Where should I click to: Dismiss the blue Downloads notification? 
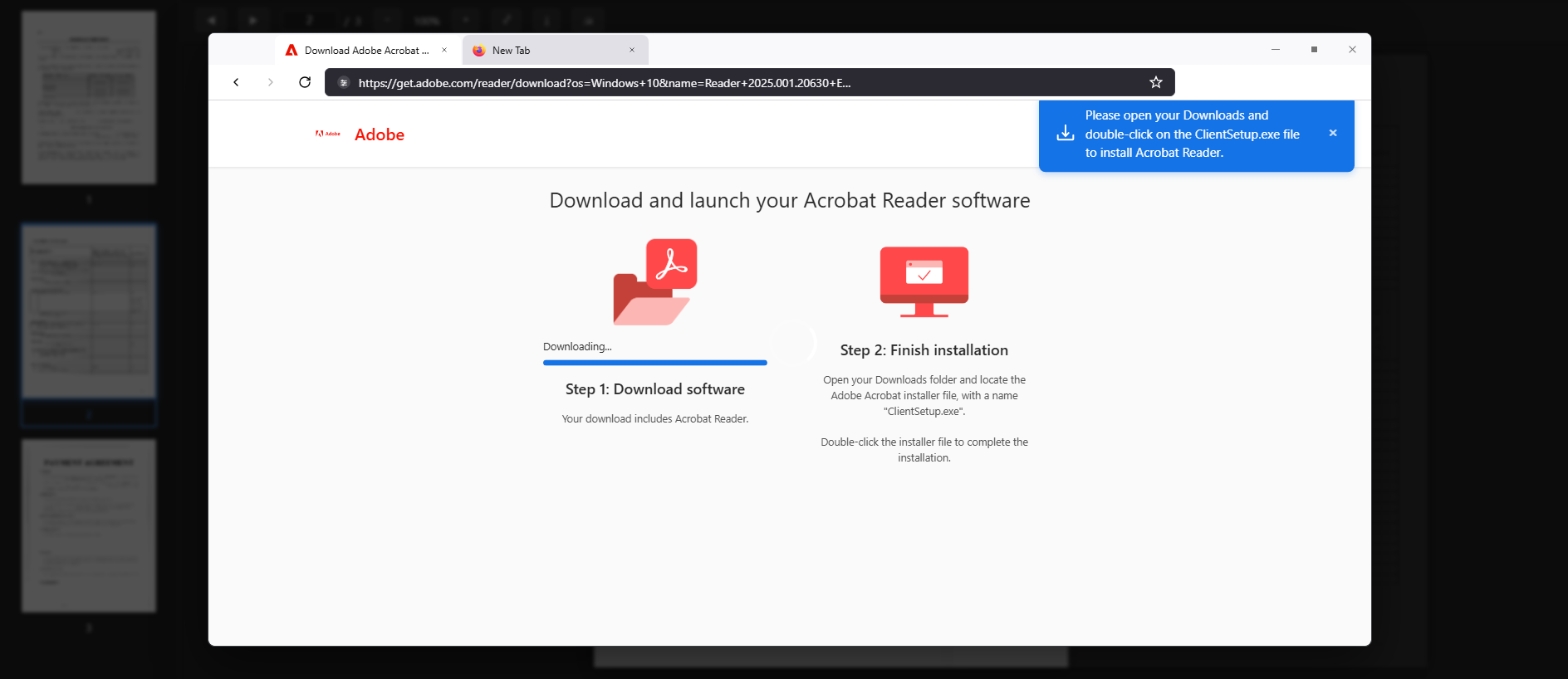pos(1333,133)
